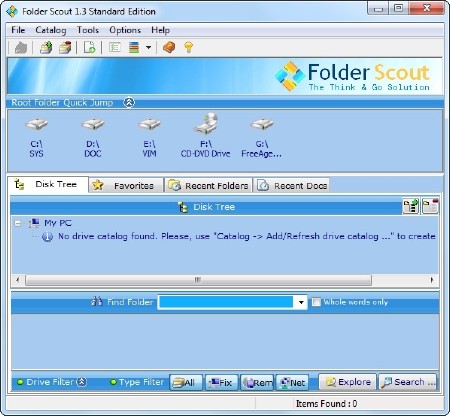This screenshot has height=416, width=450.
Task: Click the horizontal scrollbar thumb
Action: coord(198,280)
